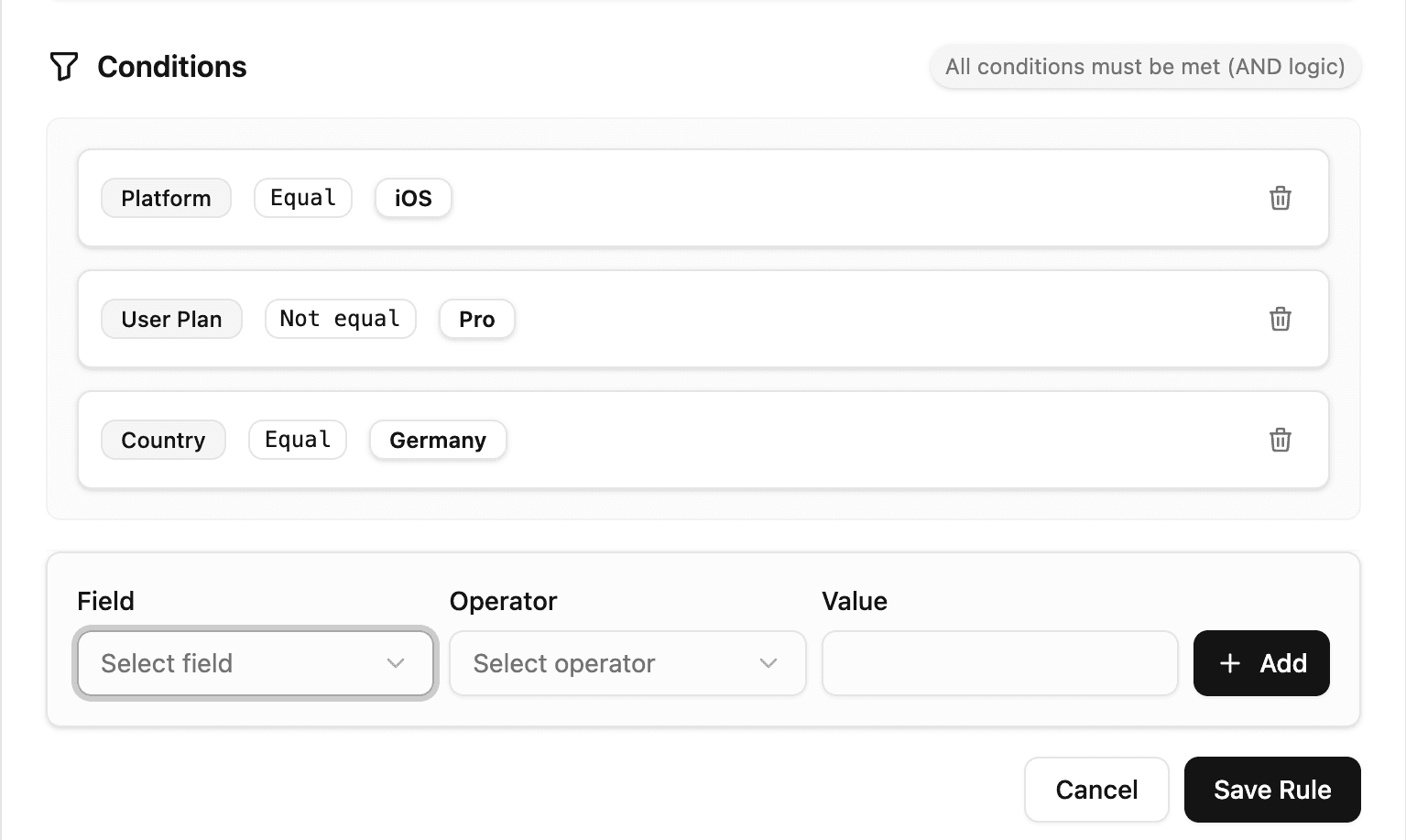Click the chevron on the Select field dropdown
The height and width of the screenshot is (840, 1406).
(396, 663)
